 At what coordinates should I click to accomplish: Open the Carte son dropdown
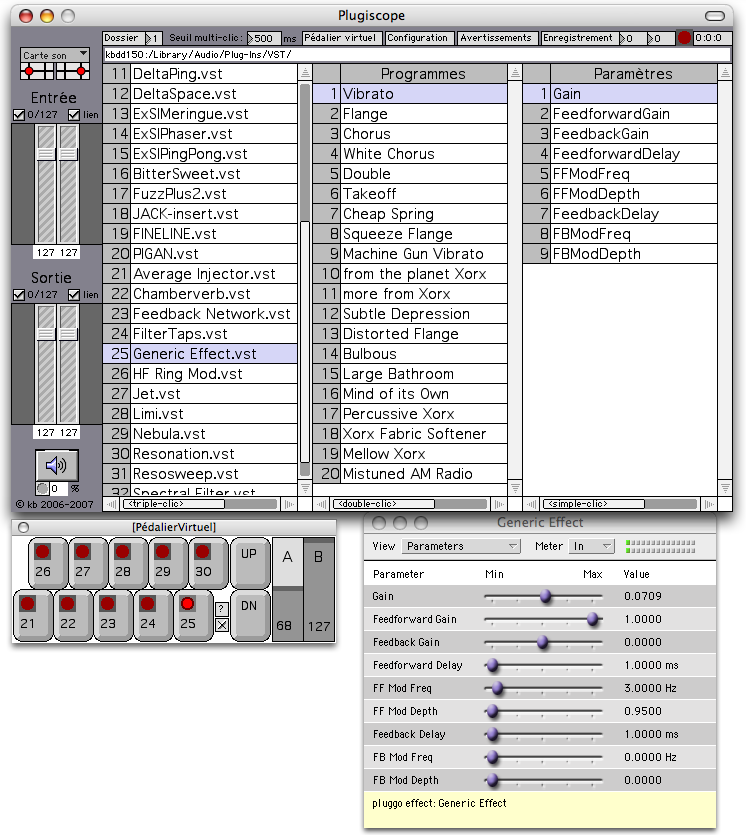tap(55, 54)
